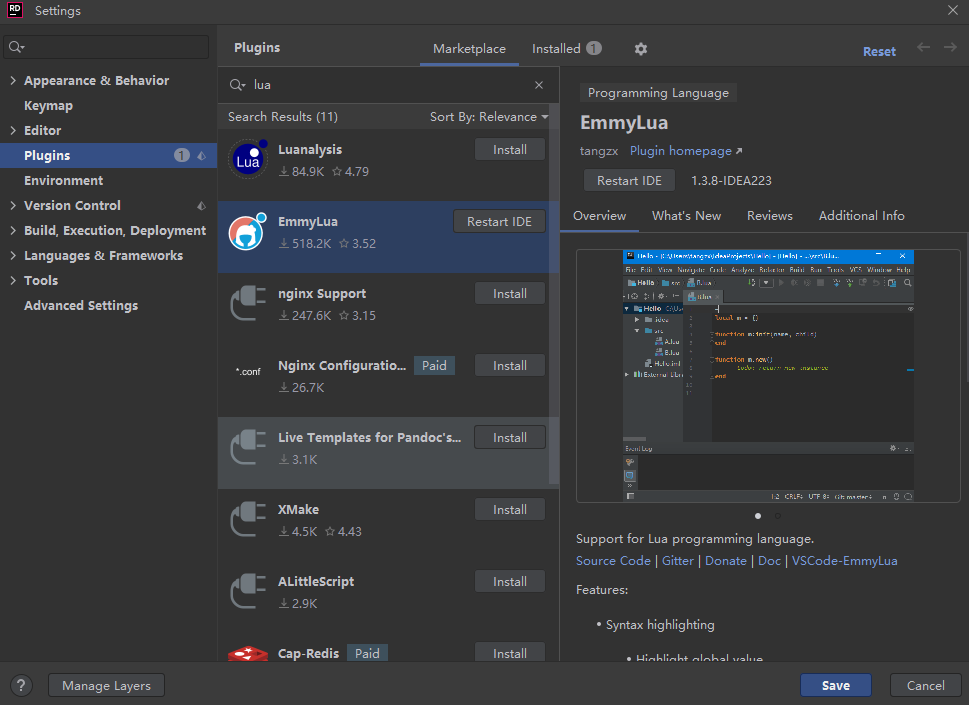Switch to the Installed tab
969x705 pixels.
pos(567,49)
